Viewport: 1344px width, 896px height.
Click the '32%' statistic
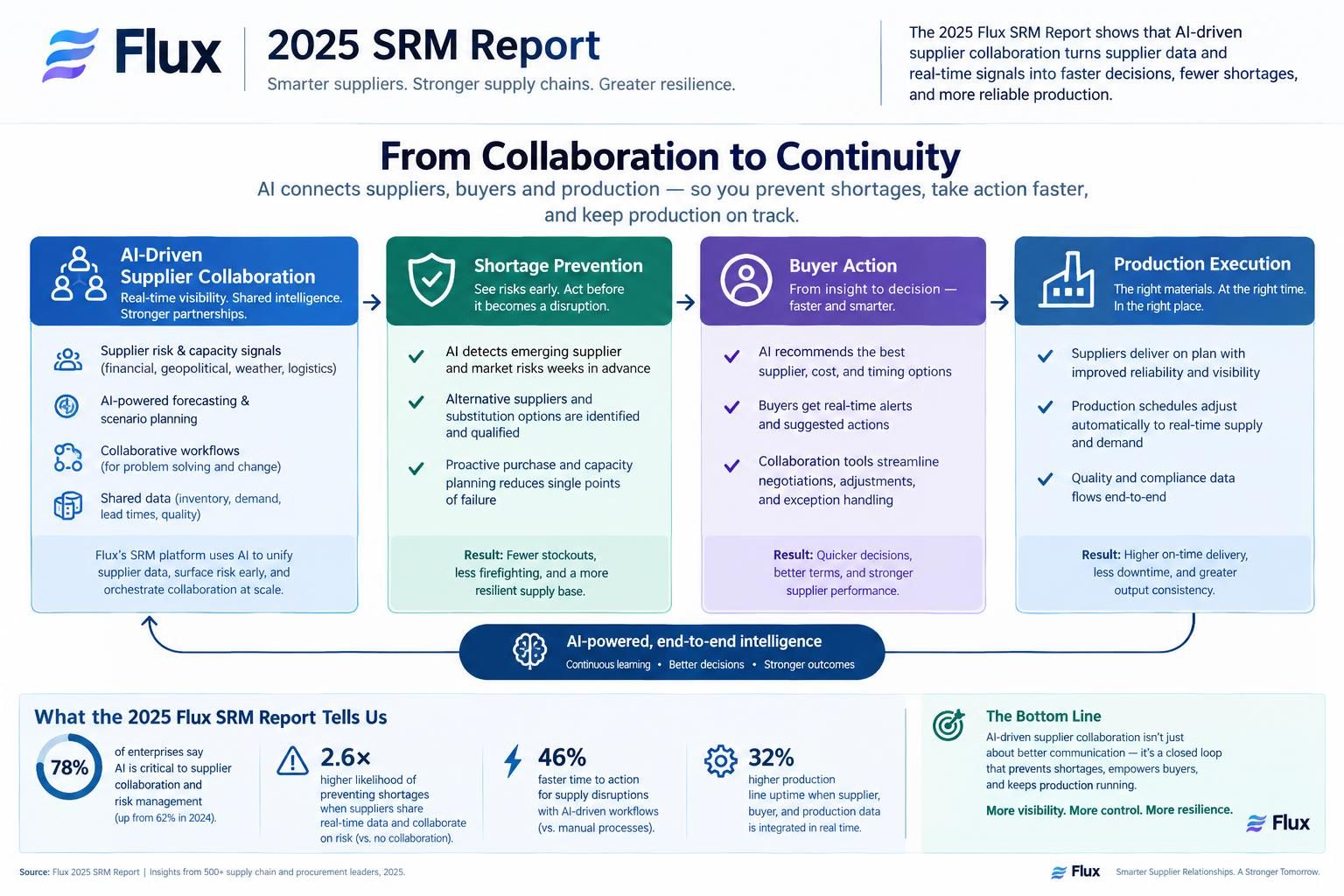771,757
